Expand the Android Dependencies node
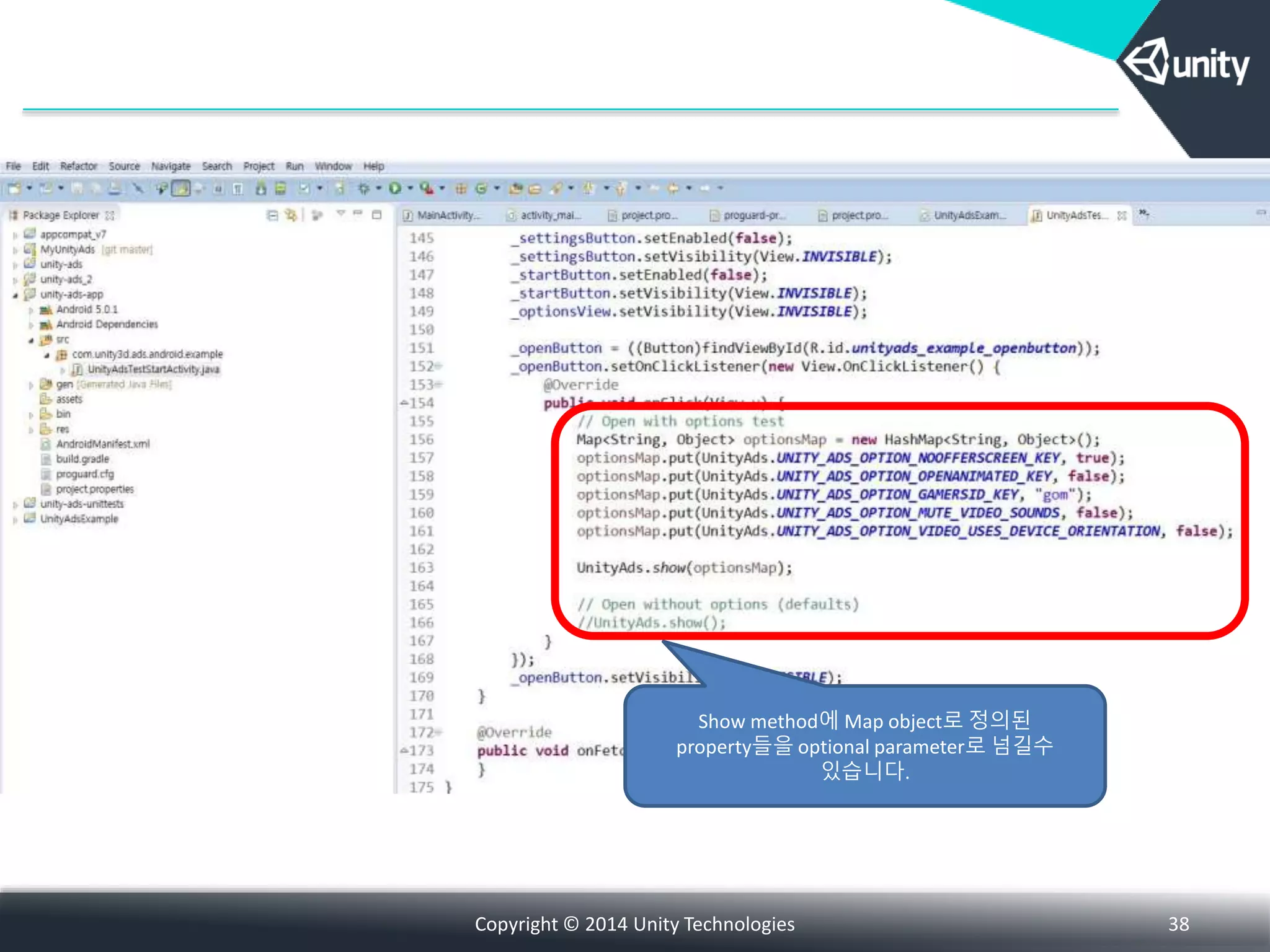 pyautogui.click(x=31, y=325)
